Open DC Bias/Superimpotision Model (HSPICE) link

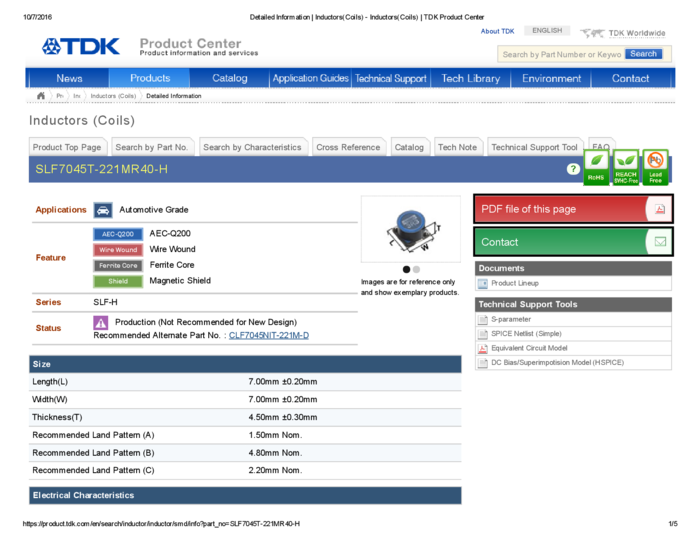click(558, 363)
